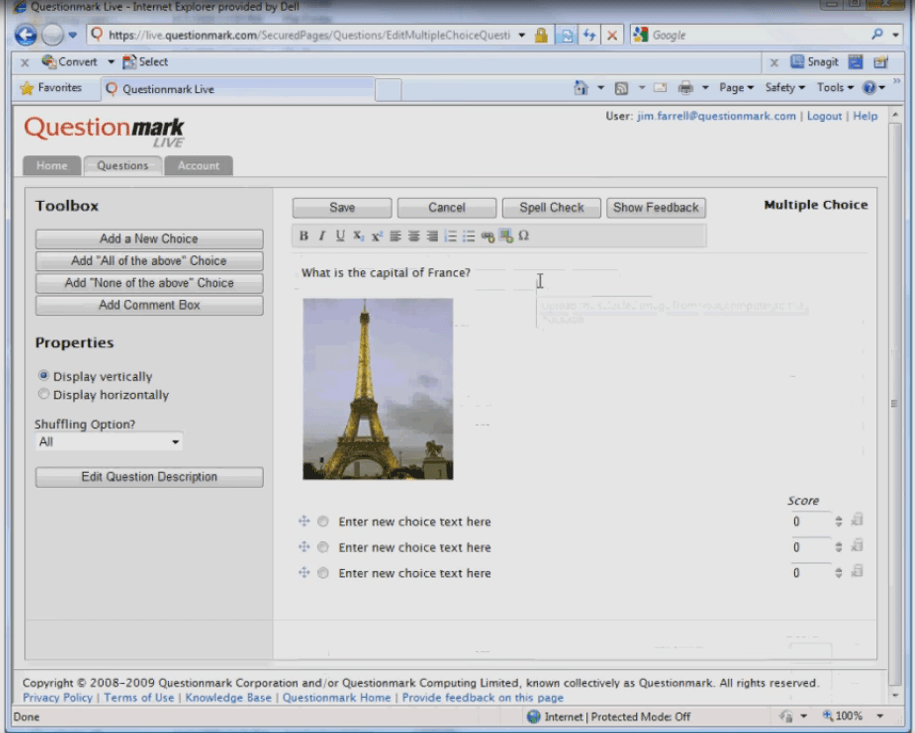Open the Page menu in browser toolbar
Image resolution: width=915 pixels, height=733 pixels.
coord(736,88)
